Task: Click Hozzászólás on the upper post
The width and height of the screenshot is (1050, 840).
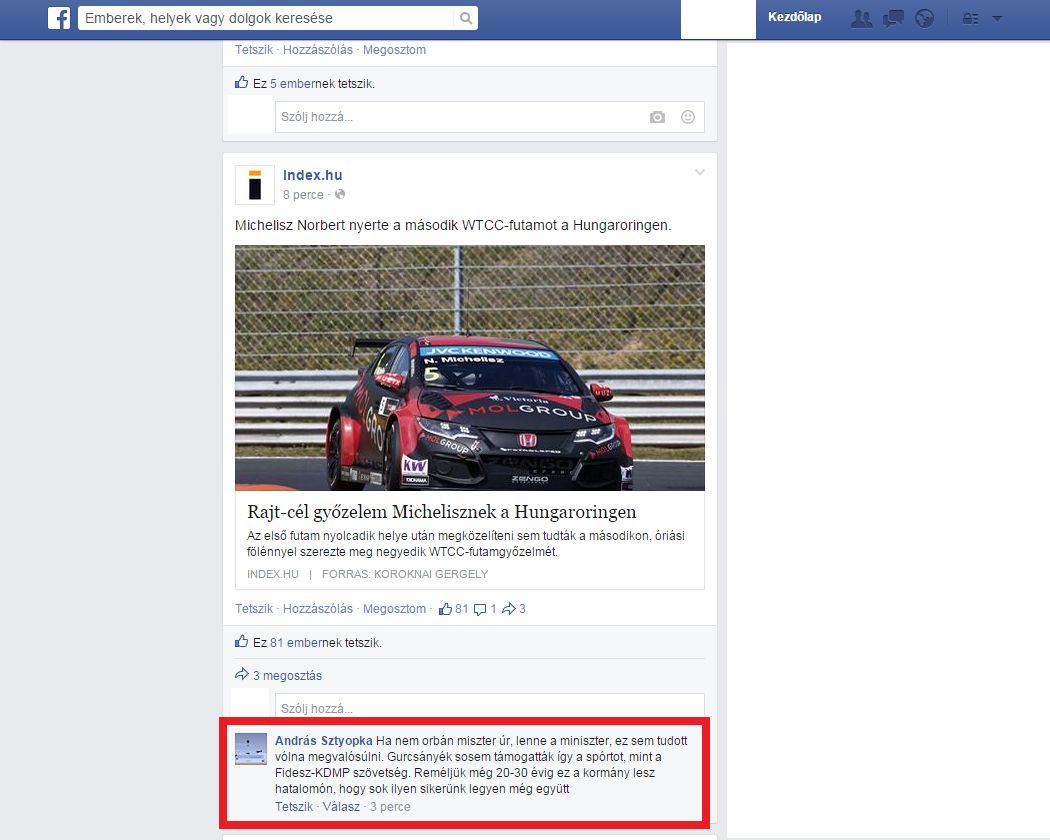Action: 317,50
